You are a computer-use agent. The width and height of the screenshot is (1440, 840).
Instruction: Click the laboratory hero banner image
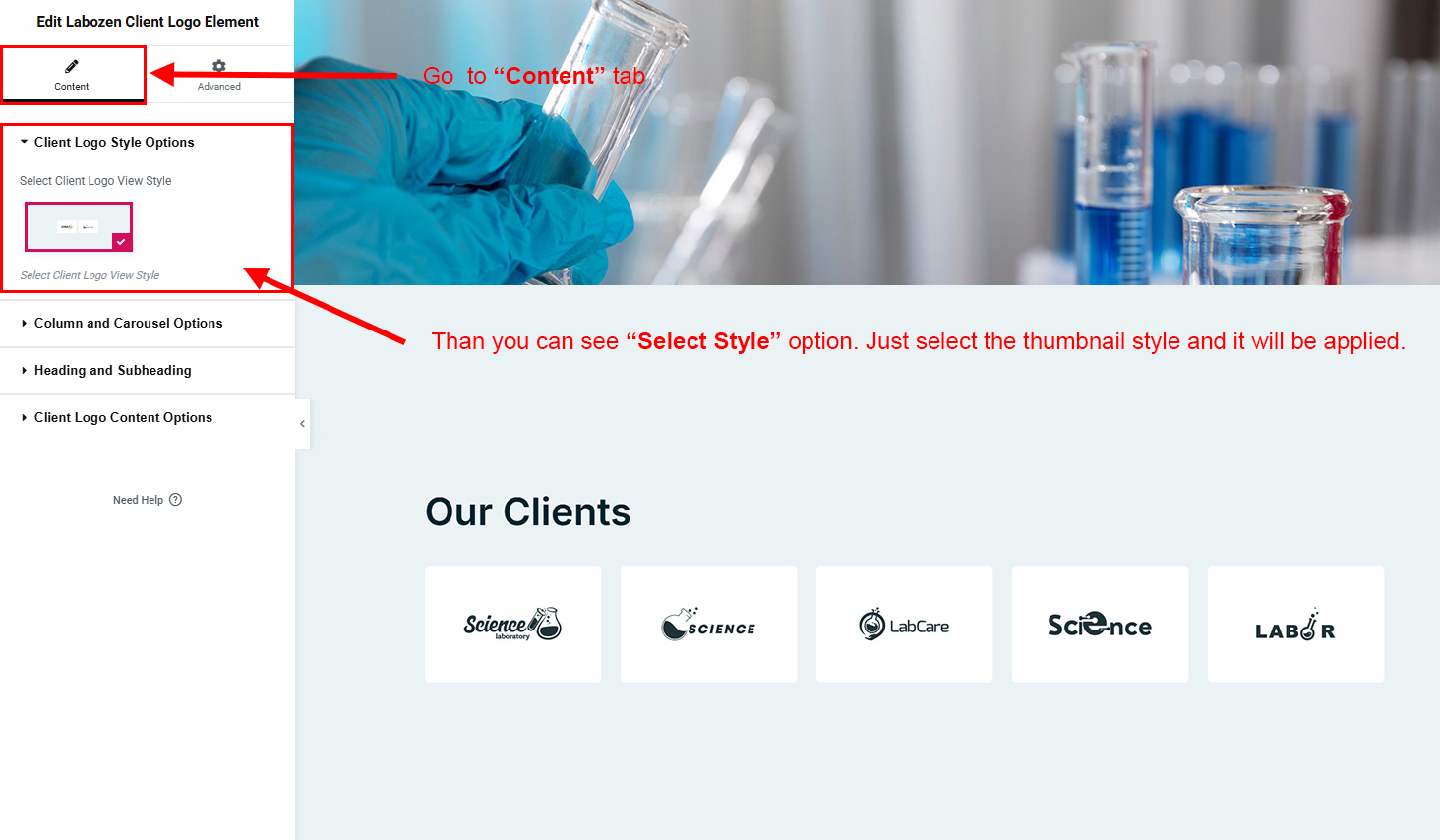[867, 143]
